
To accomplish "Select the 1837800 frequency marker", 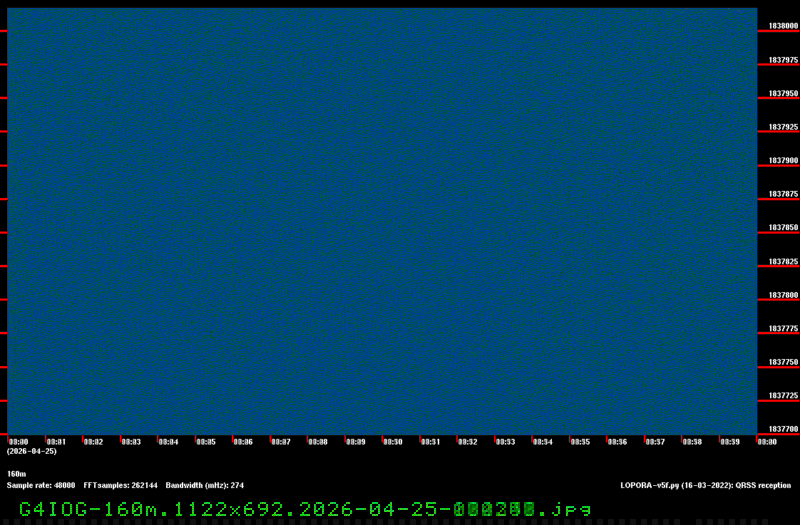I will point(783,295).
